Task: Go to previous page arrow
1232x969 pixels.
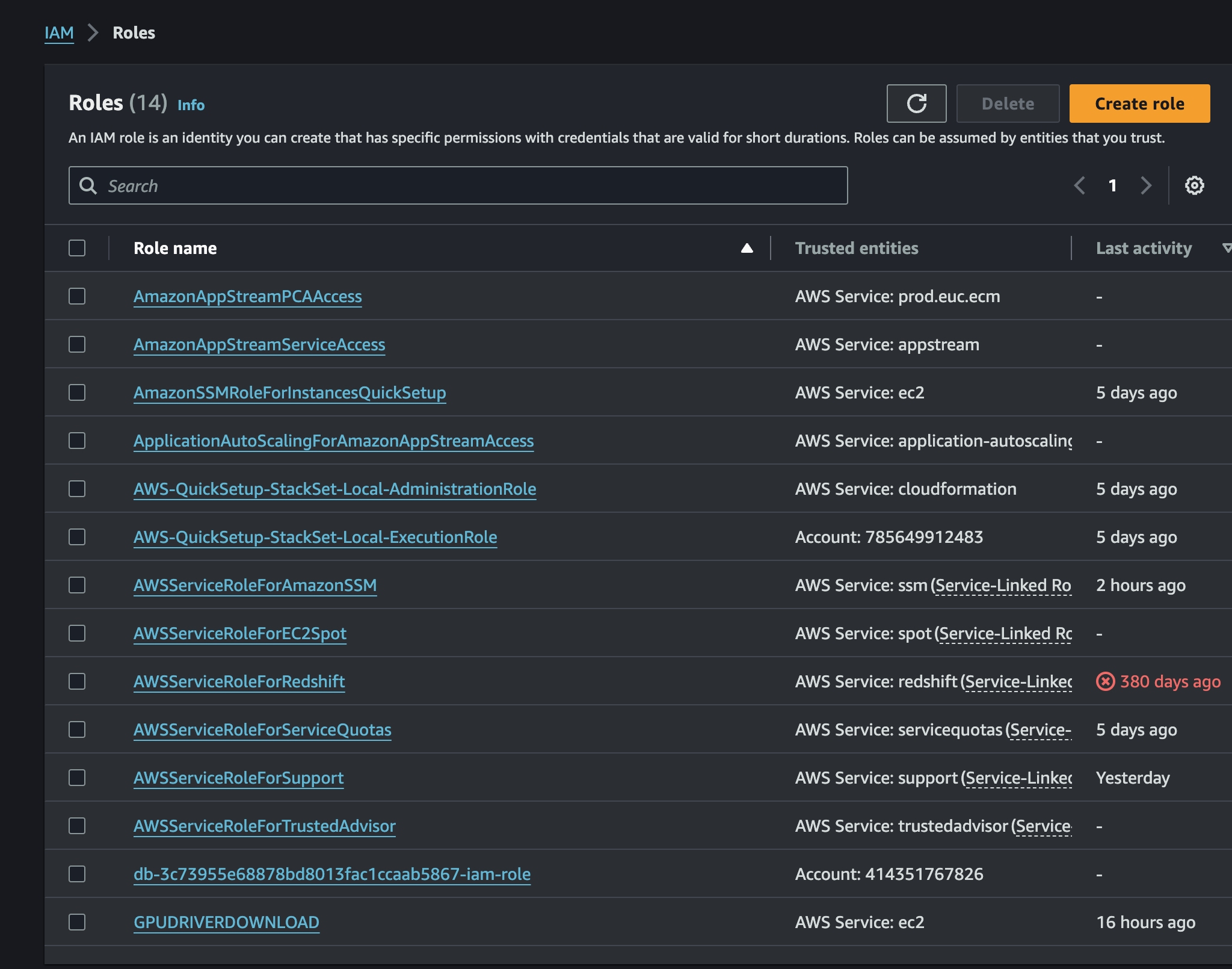Action: tap(1080, 185)
